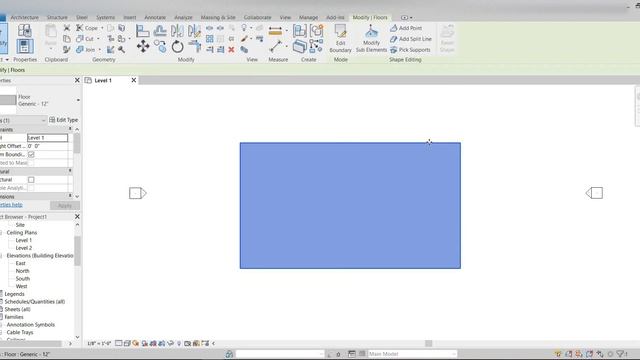Click the Add Point button
This screenshot has width=640, height=360.
coord(406,28)
